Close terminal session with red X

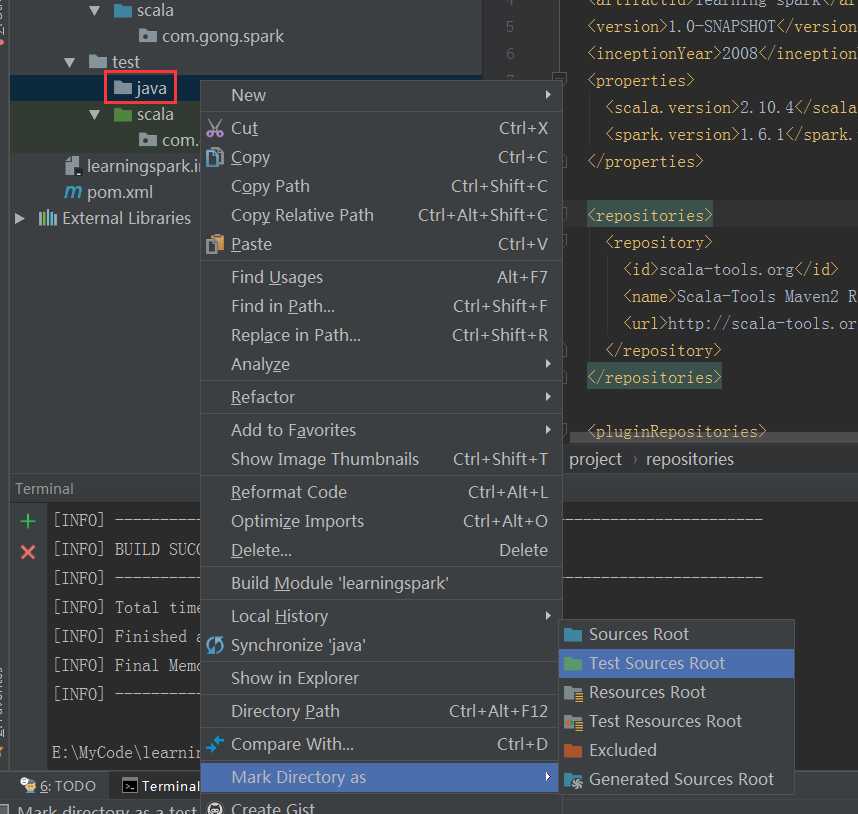pyautogui.click(x=28, y=551)
